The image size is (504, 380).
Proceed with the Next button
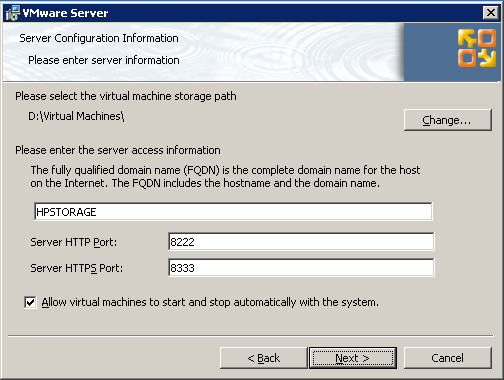353,358
